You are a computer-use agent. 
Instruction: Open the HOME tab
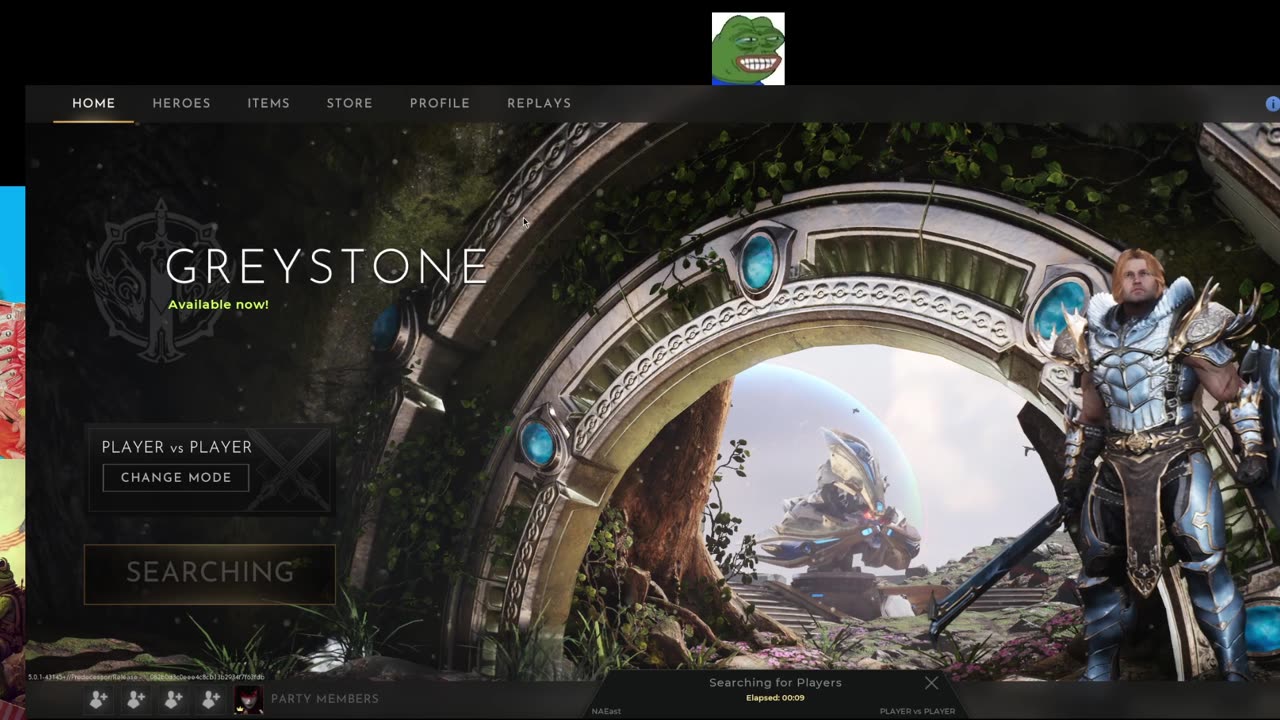pos(94,103)
